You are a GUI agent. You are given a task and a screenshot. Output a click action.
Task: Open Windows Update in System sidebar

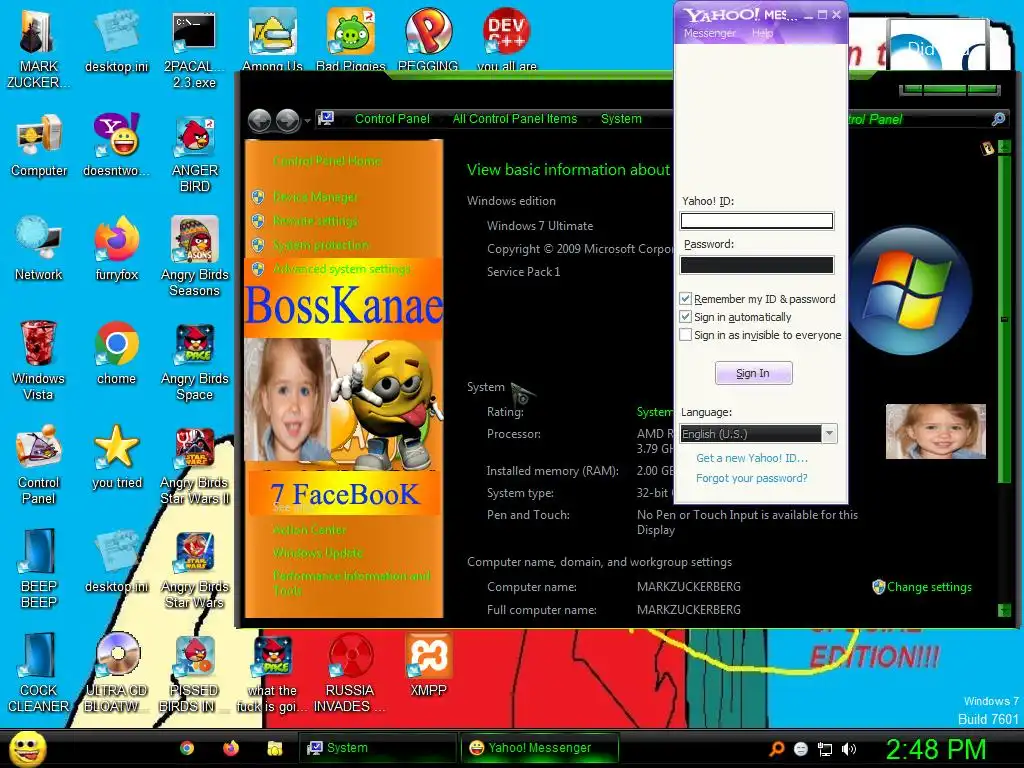(x=318, y=552)
